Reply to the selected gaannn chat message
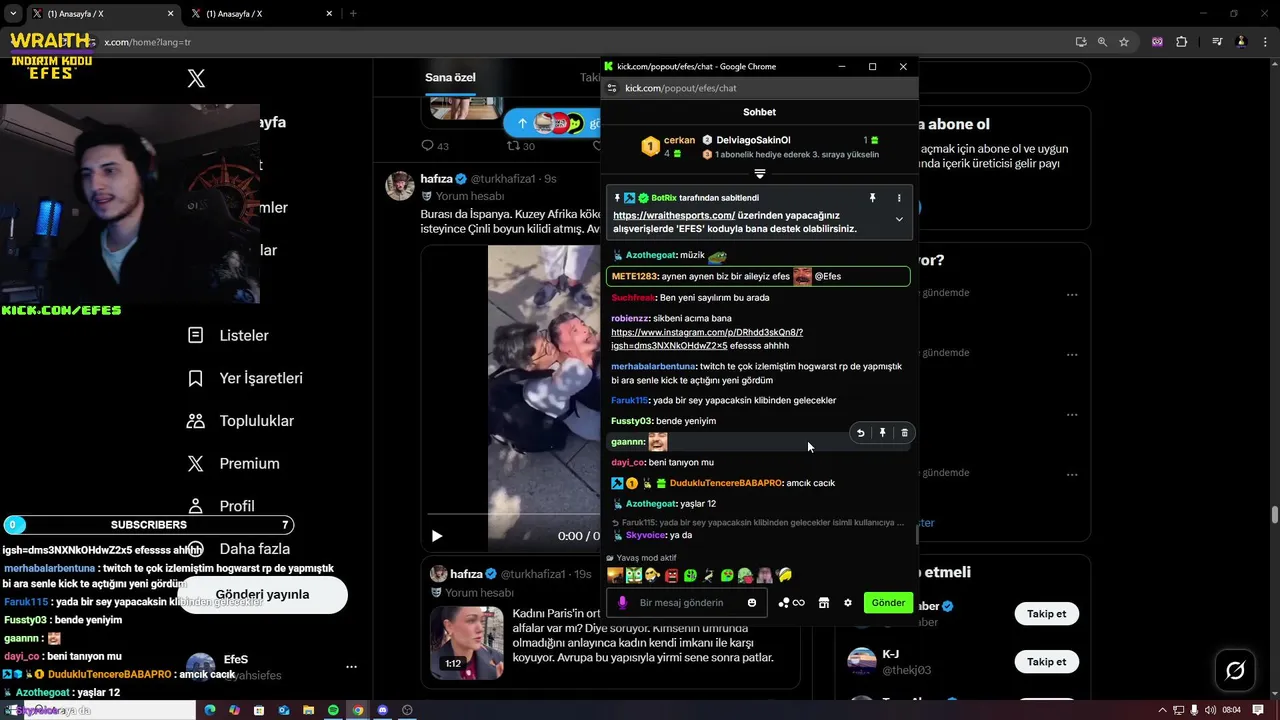The height and width of the screenshot is (720, 1280). click(860, 433)
